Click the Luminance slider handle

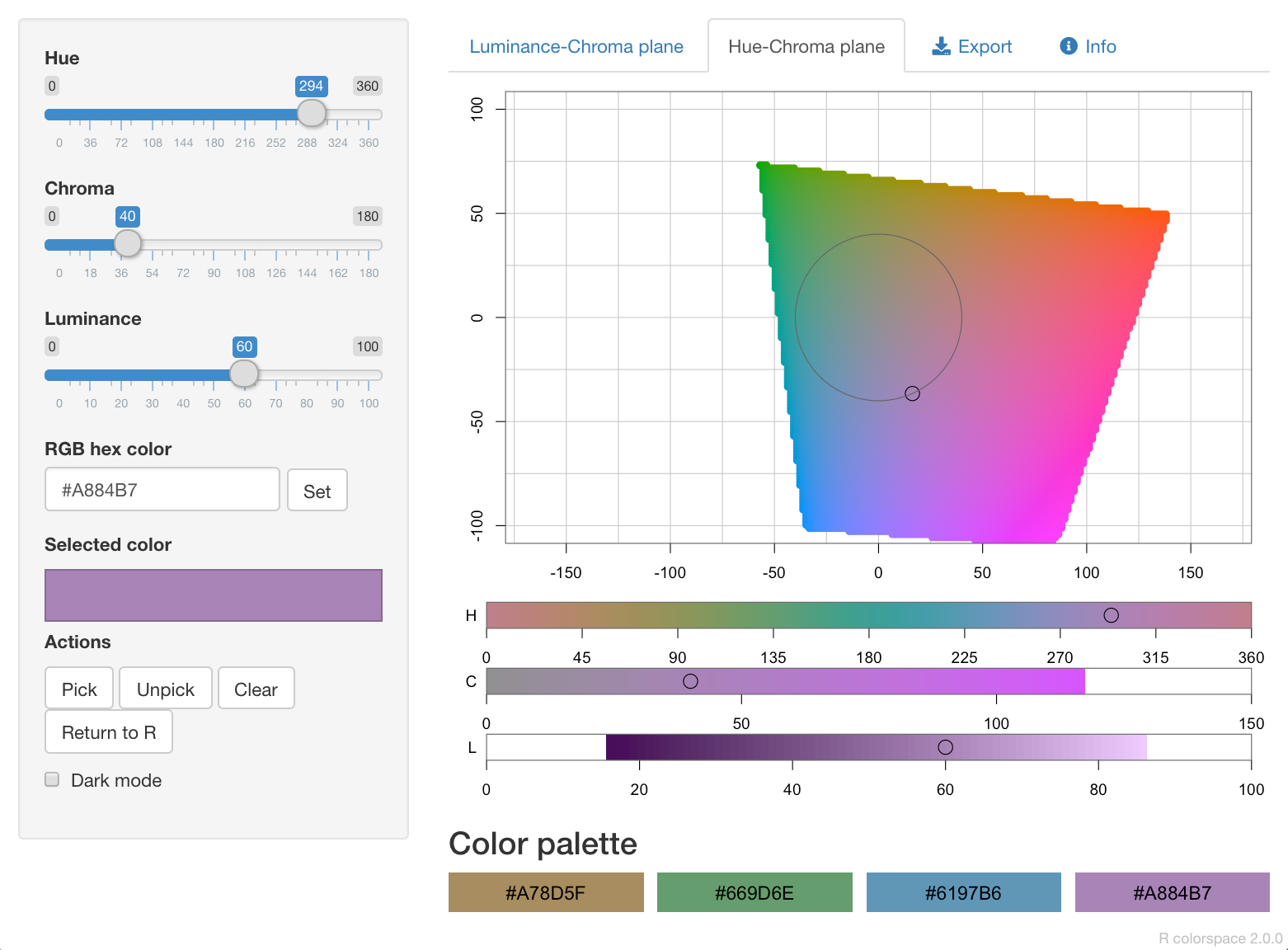pyautogui.click(x=244, y=374)
